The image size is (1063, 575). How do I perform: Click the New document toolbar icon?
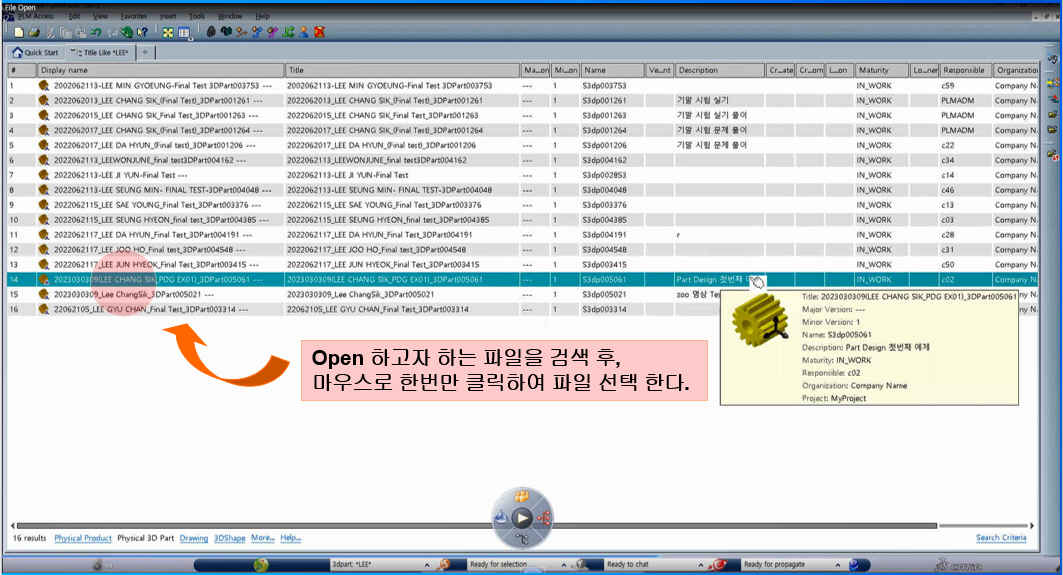tap(19, 32)
